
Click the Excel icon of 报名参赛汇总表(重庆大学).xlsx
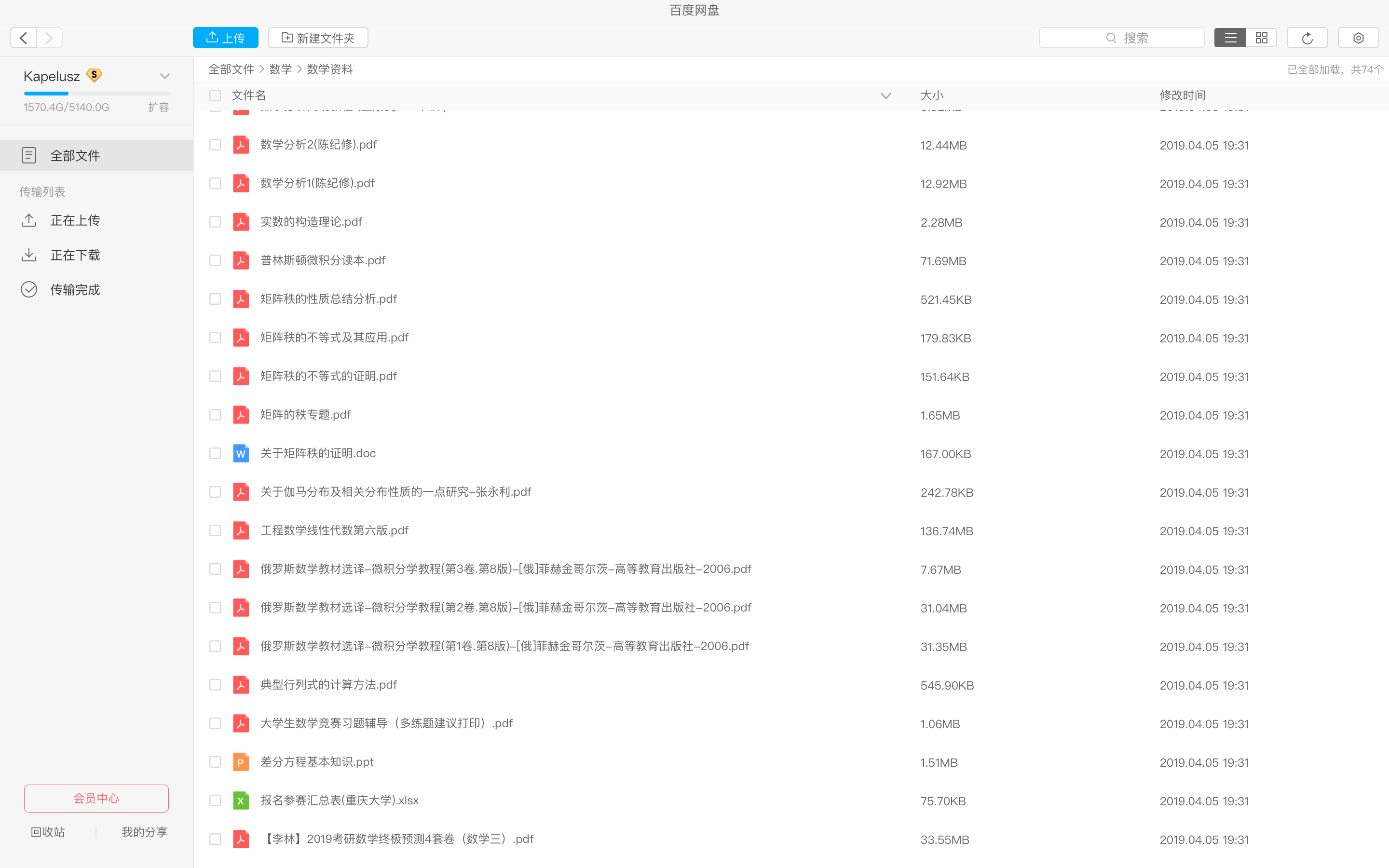pyautogui.click(x=241, y=800)
